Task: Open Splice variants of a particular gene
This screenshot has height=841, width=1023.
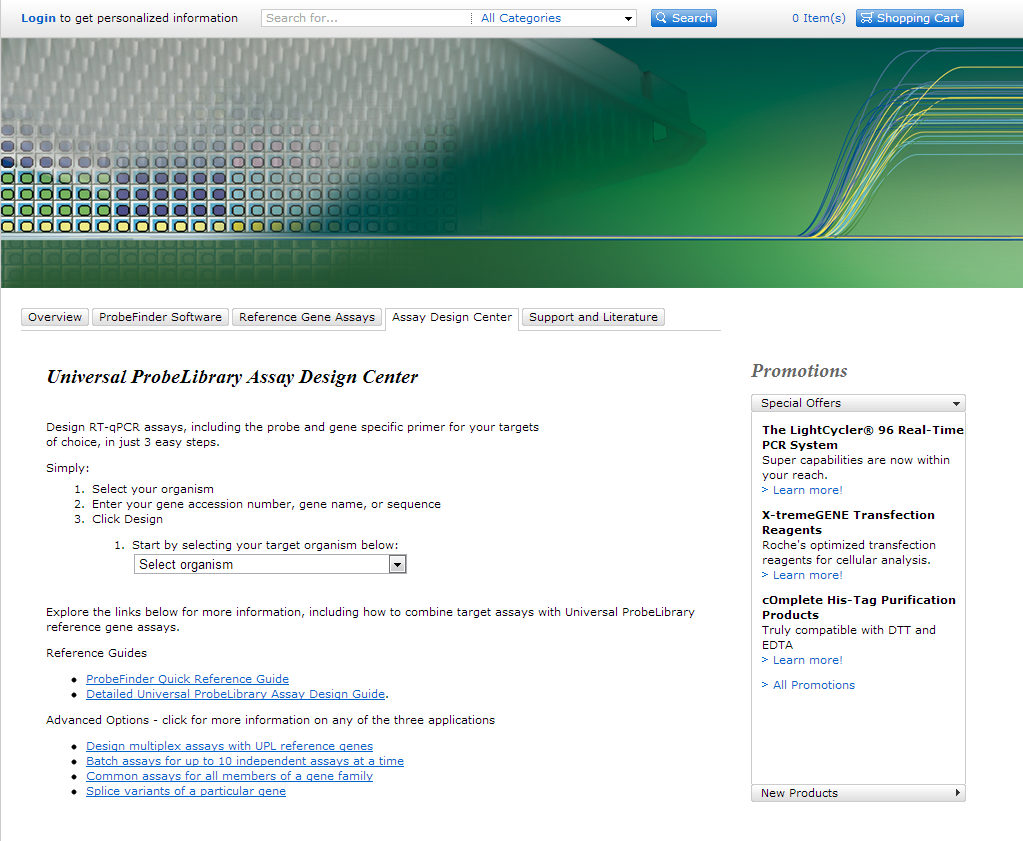Action: [x=186, y=791]
